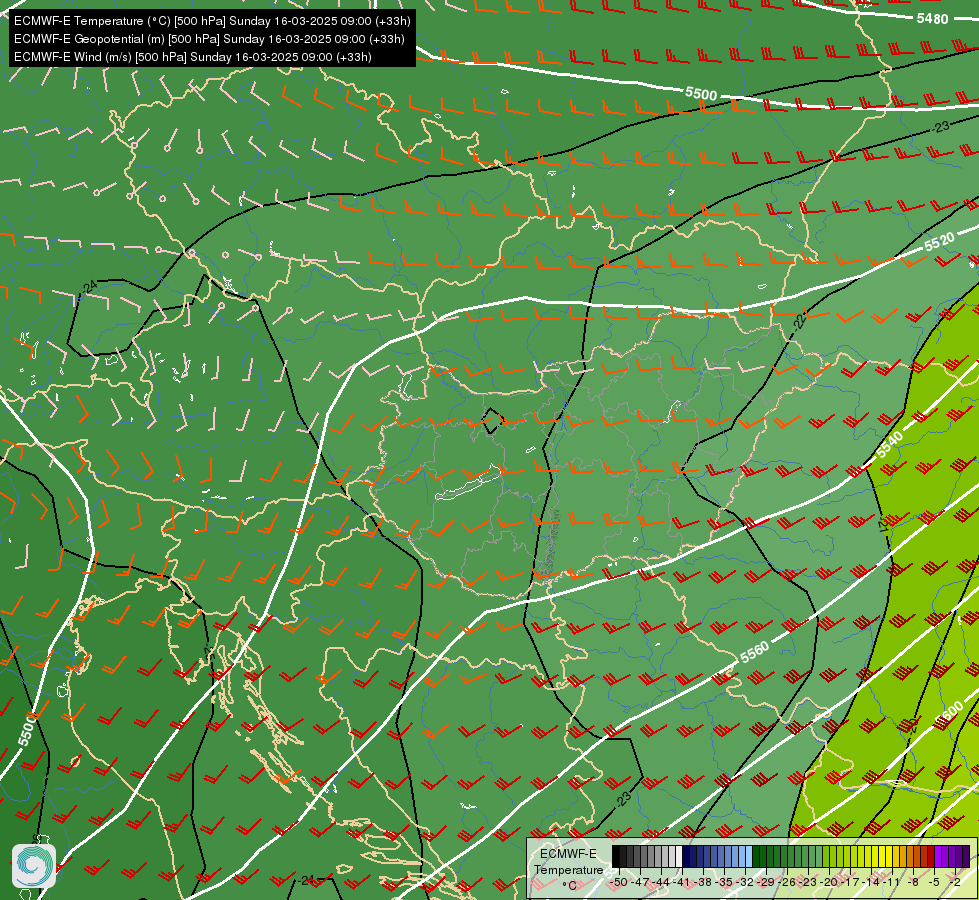Click the -44 value on the legend scale
The height and width of the screenshot is (900, 979).
pos(661,882)
